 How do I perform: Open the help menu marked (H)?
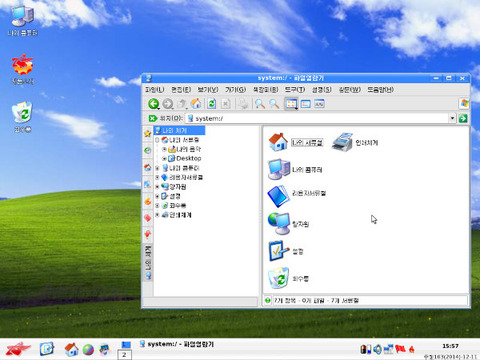380,90
